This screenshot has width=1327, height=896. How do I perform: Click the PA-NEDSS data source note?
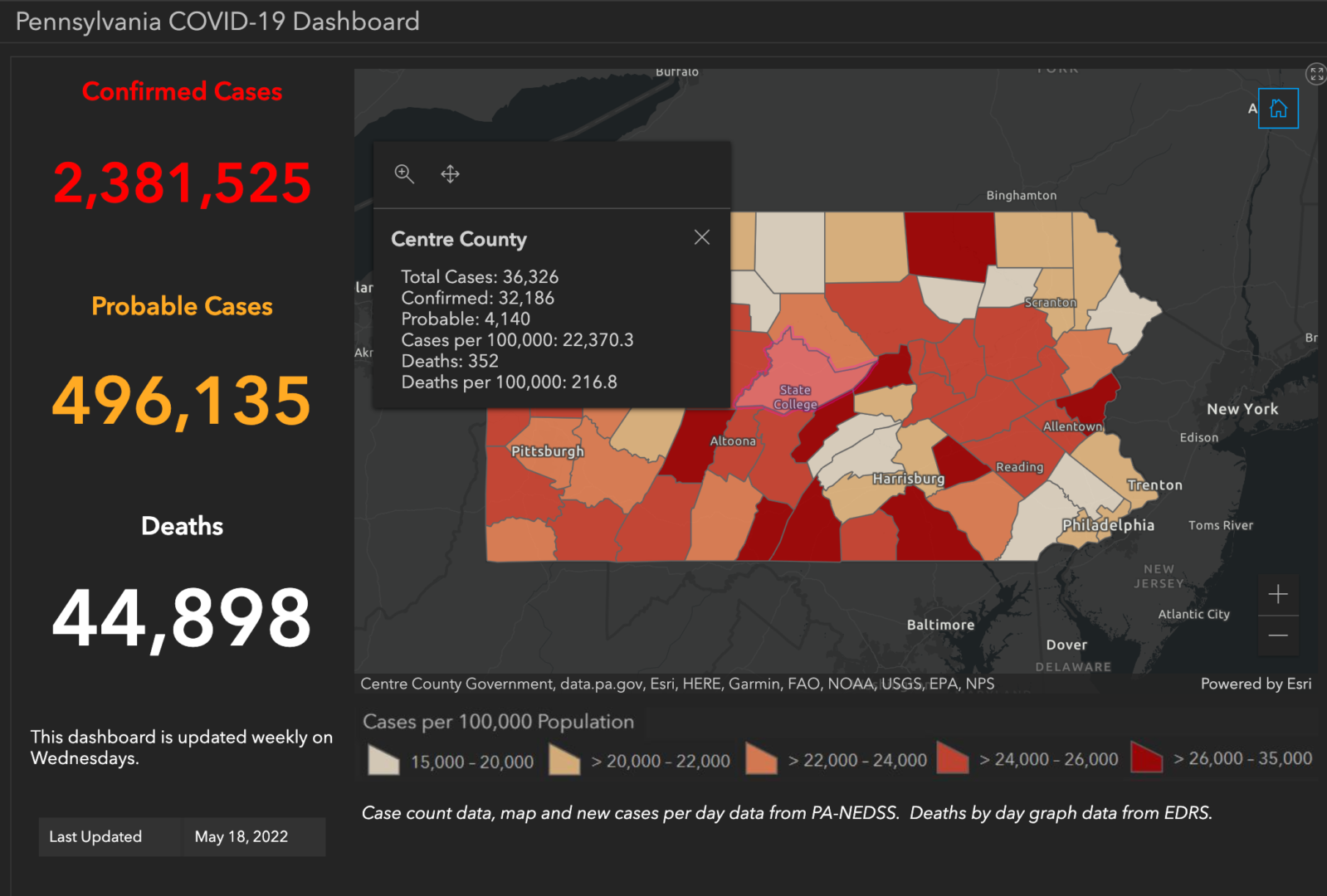787,813
